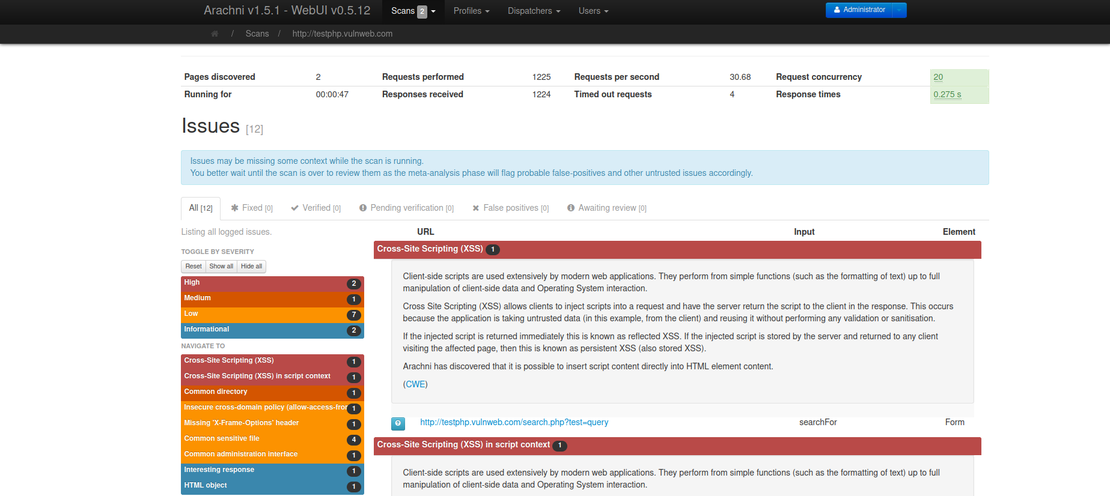The height and width of the screenshot is (496, 1110).
Task: Click the blue info icon beside search.php URL
Action: point(397,423)
